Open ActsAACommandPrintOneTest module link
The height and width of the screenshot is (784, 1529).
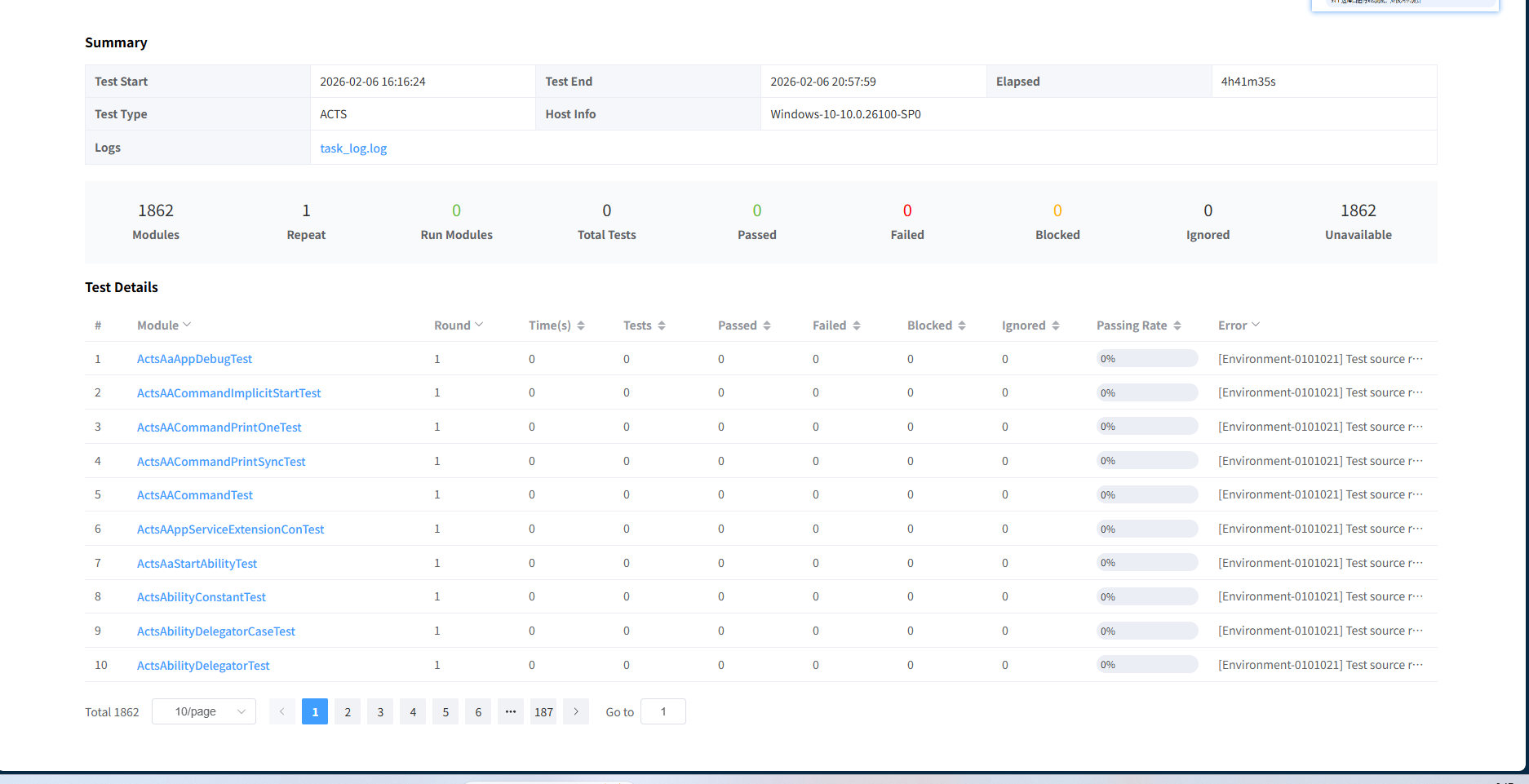(x=219, y=427)
